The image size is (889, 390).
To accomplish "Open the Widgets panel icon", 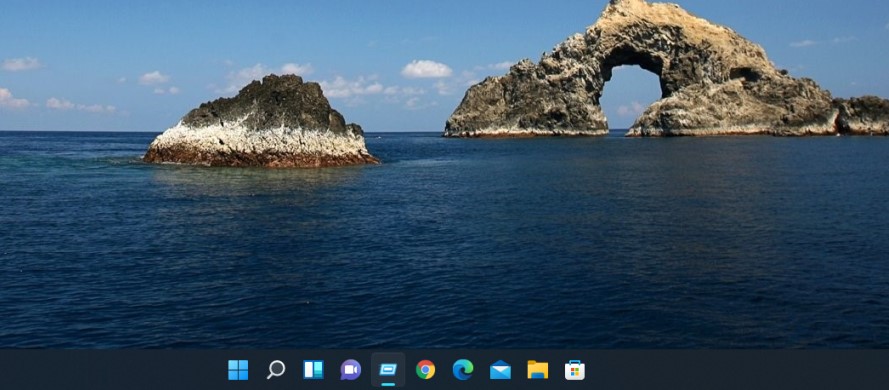I will point(313,370).
